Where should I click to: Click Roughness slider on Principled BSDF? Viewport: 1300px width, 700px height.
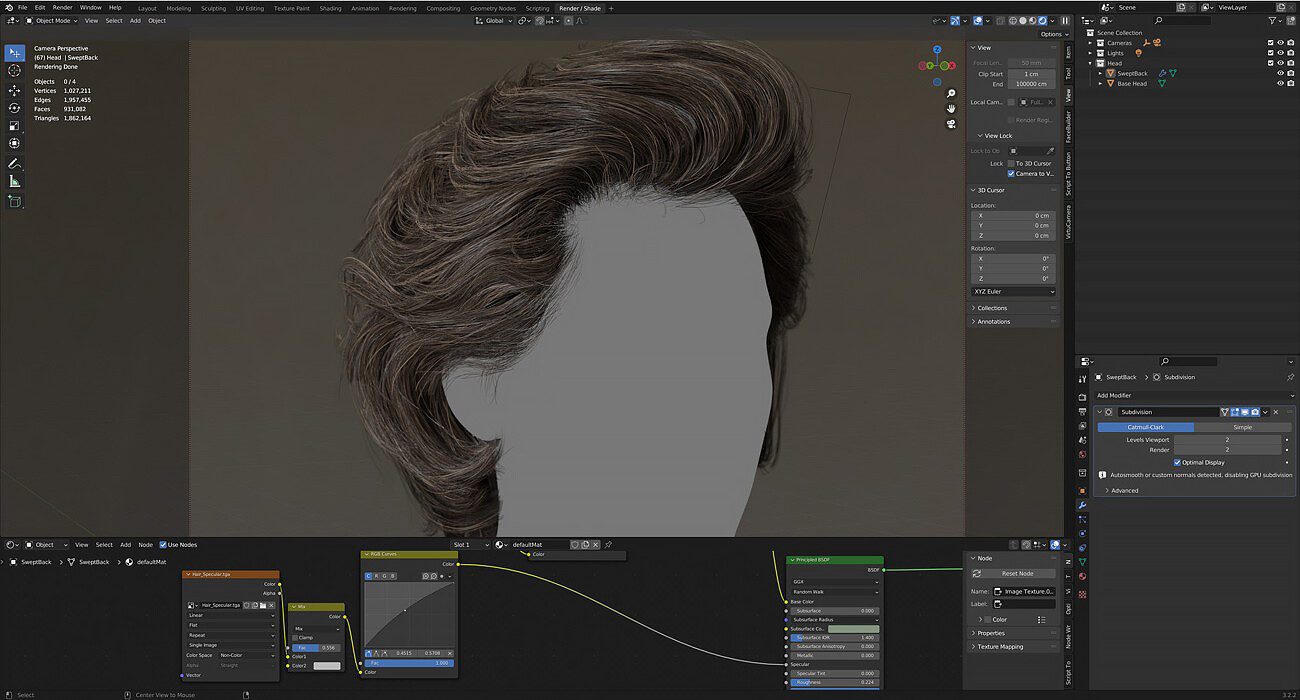835,682
